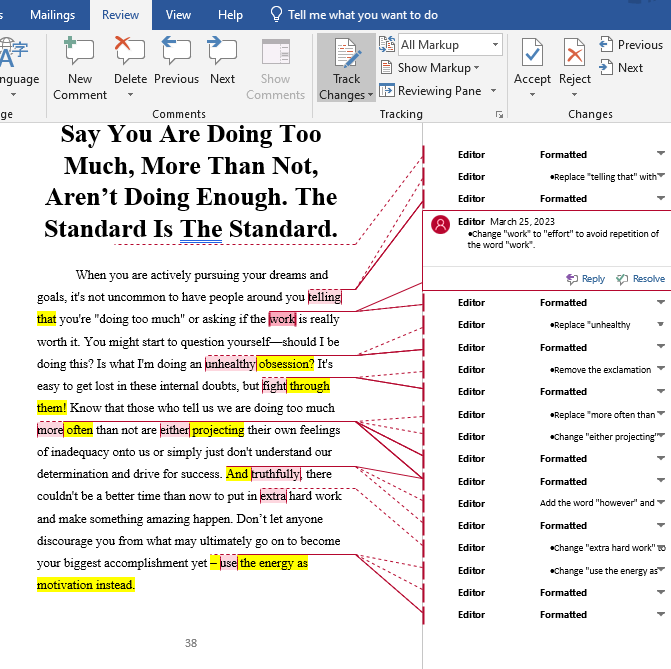Reply to the Editor comment
671x669 pixels.
click(x=586, y=279)
